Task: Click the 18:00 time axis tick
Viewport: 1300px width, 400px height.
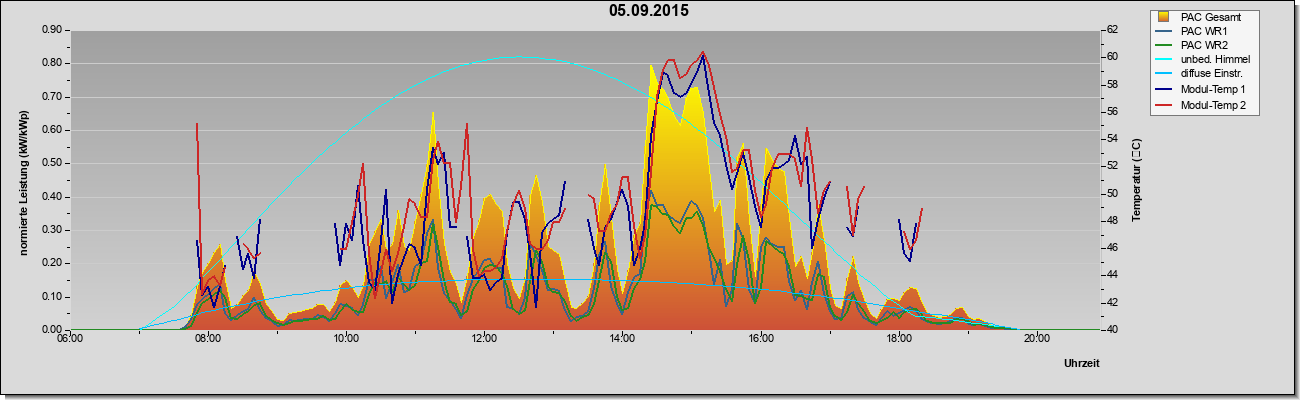Action: tap(899, 338)
